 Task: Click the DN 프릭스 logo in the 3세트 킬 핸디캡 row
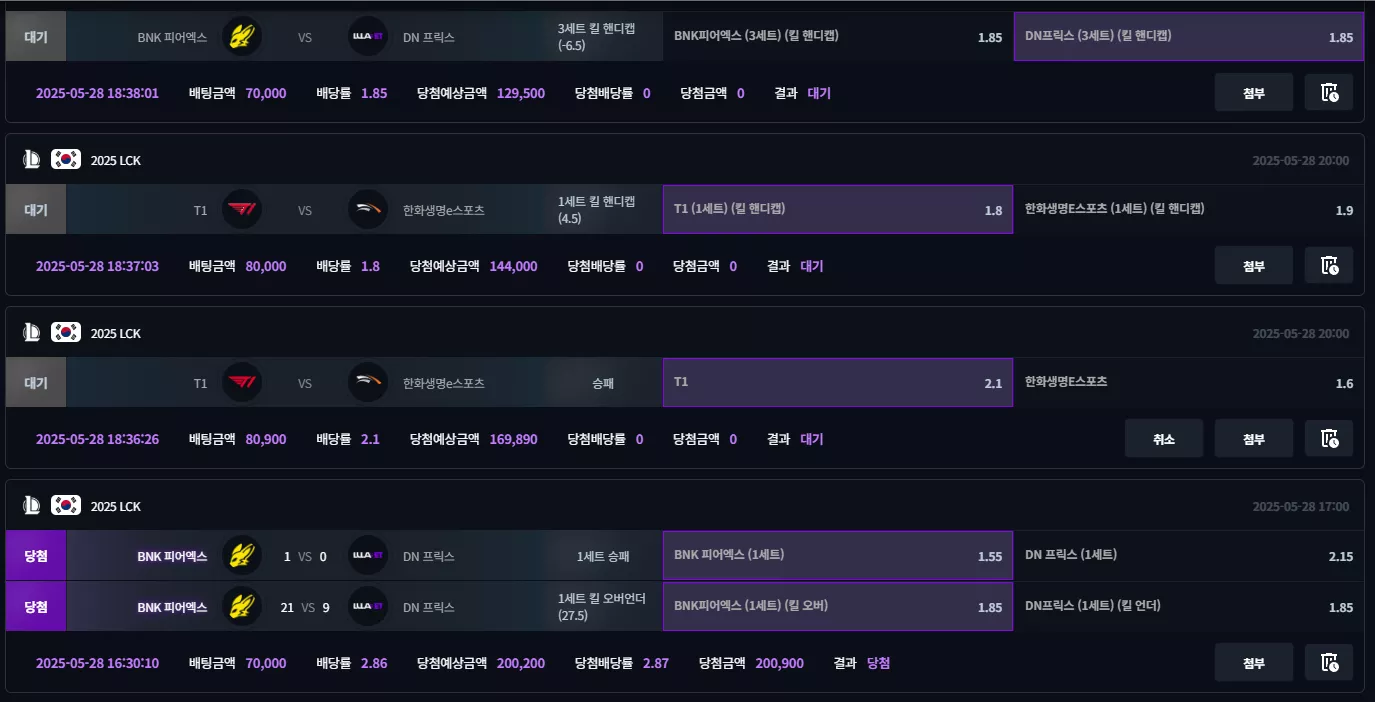tap(367, 37)
